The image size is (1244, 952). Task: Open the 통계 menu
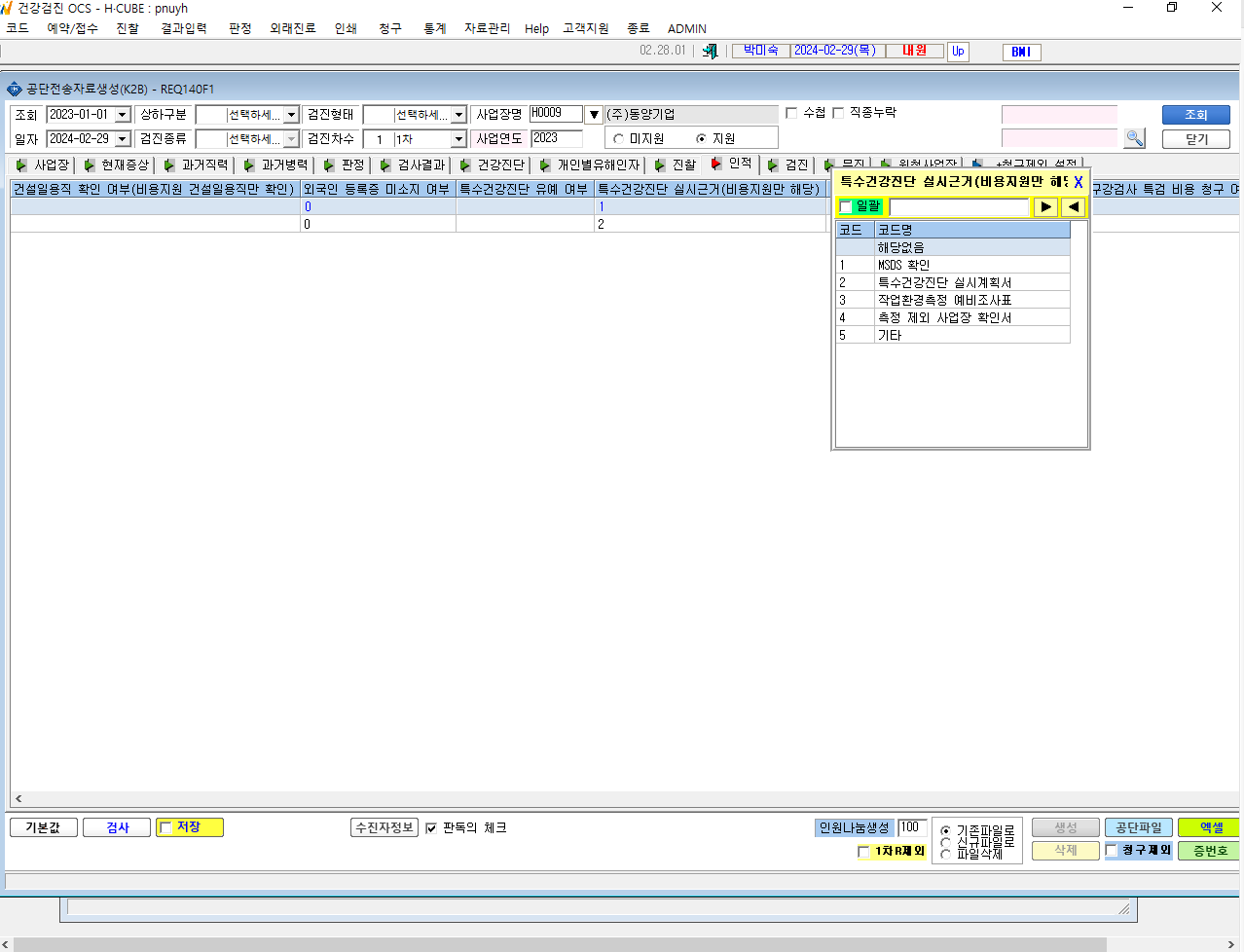[x=434, y=28]
